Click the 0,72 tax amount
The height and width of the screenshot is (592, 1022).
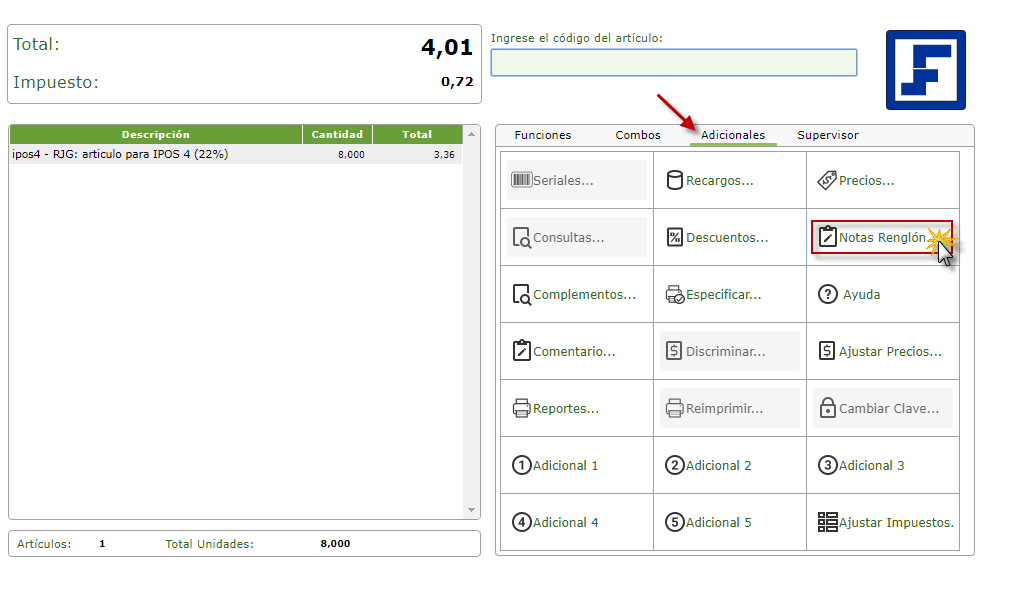pos(457,81)
